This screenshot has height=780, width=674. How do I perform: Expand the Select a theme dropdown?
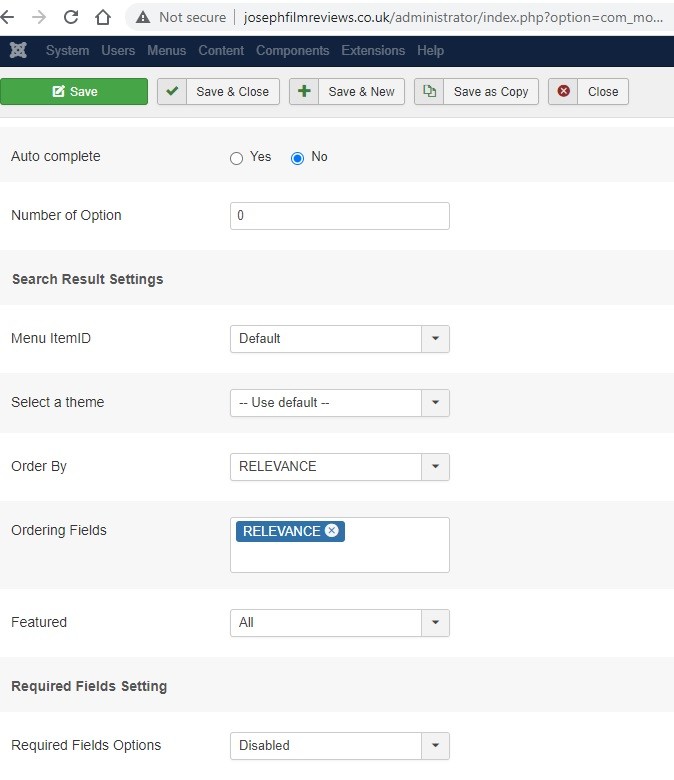tap(339, 403)
